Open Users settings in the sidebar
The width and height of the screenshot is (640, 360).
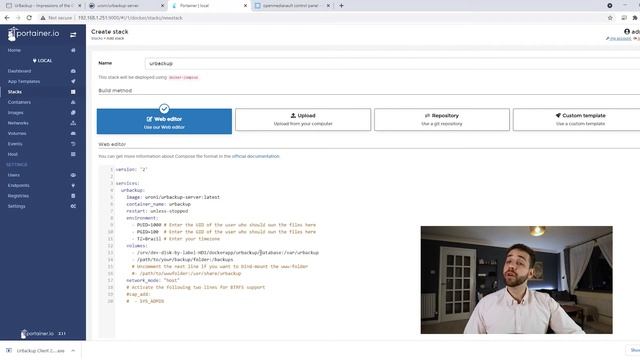(13, 175)
